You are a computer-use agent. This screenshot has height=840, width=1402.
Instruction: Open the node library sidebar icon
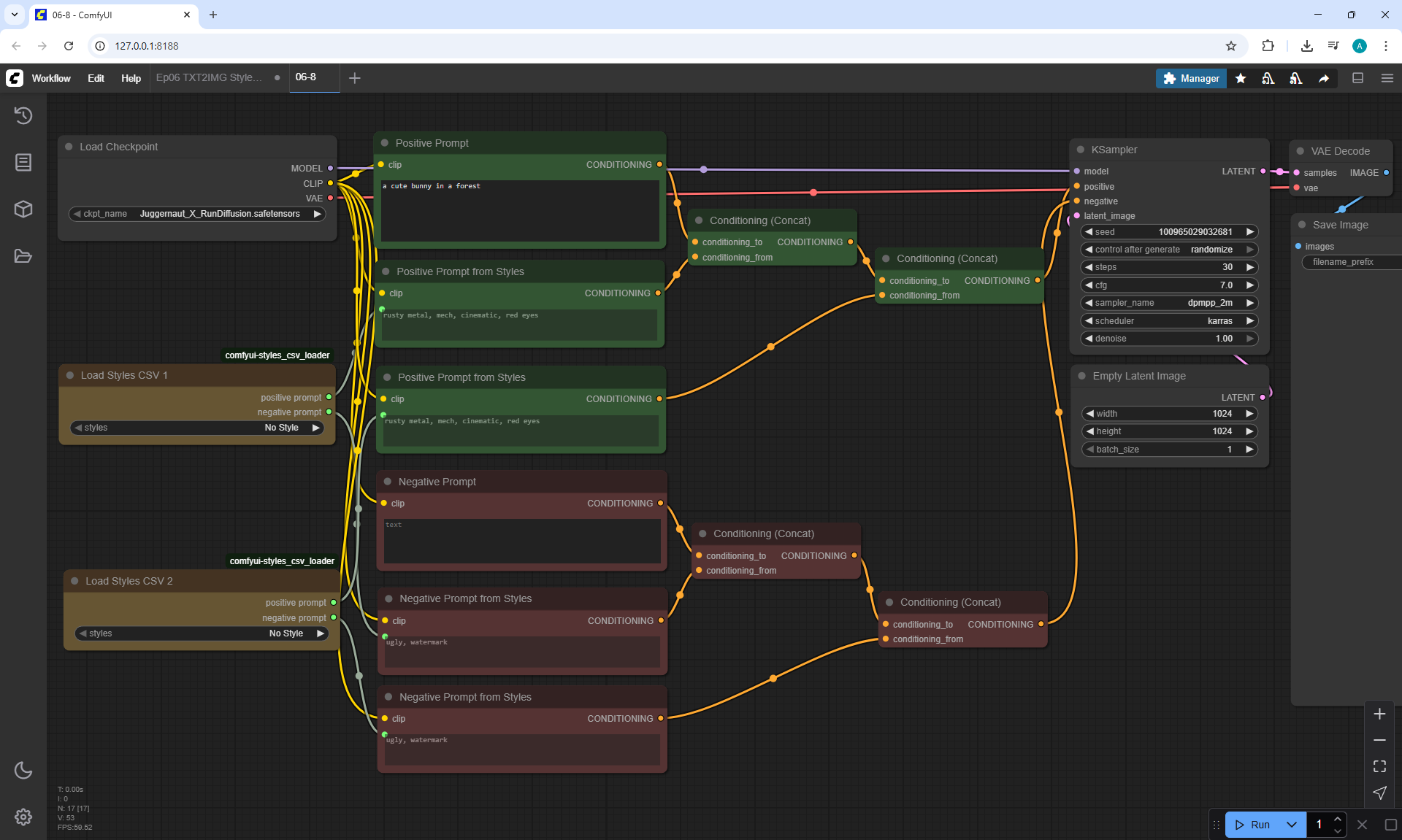pos(23,162)
